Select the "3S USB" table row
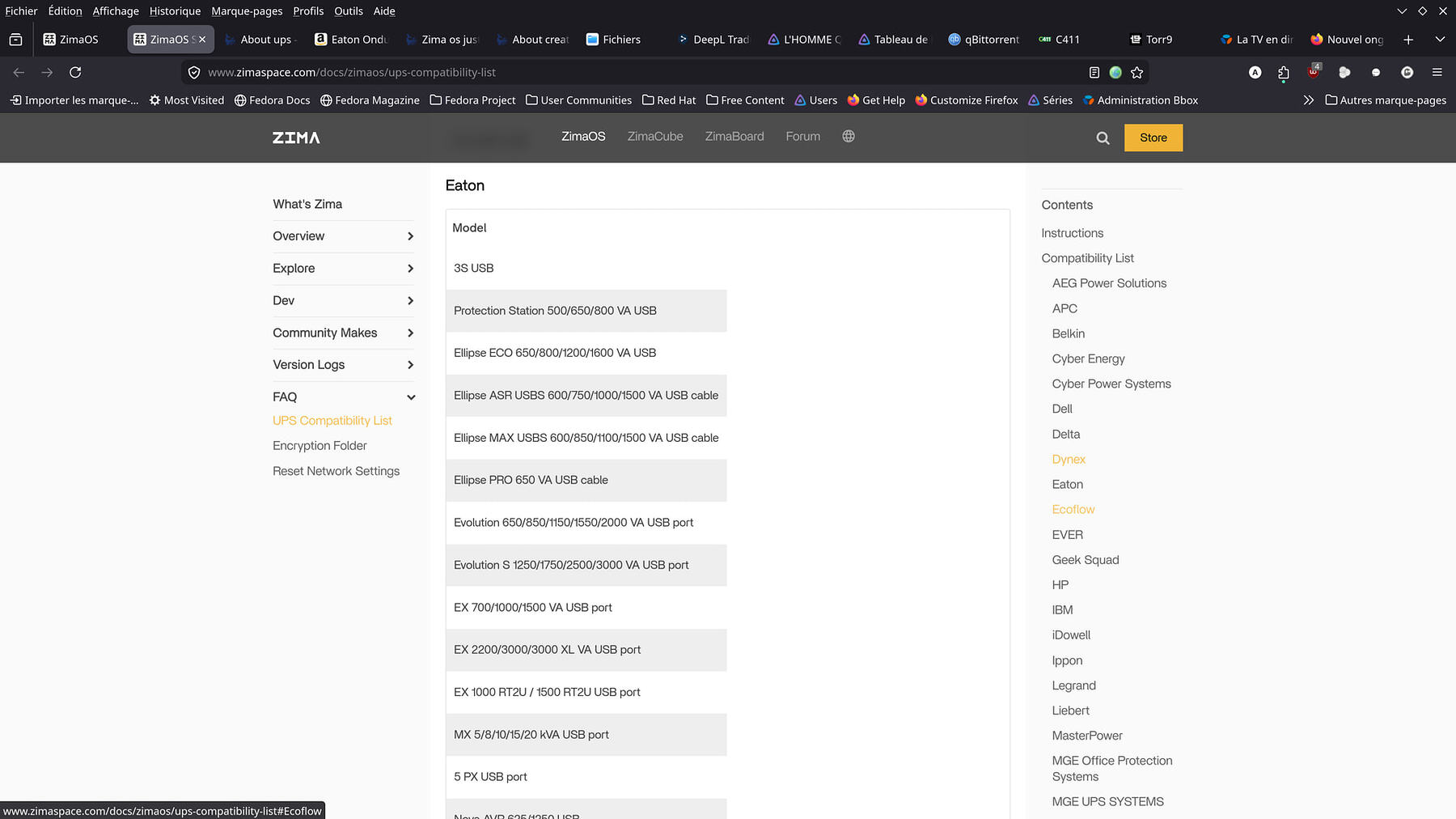This screenshot has height=819, width=1456. tap(586, 269)
